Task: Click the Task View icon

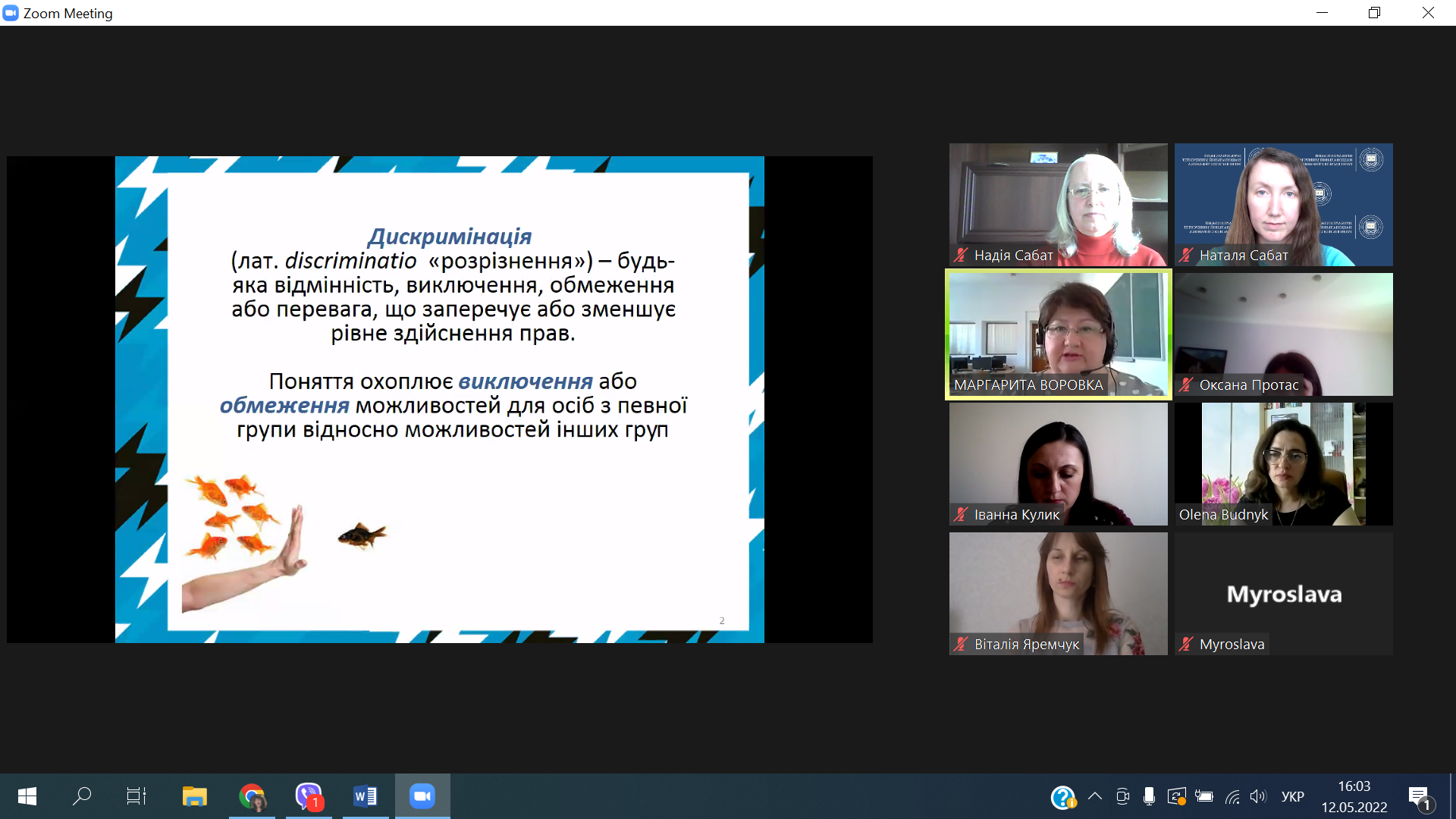Action: coord(136,796)
